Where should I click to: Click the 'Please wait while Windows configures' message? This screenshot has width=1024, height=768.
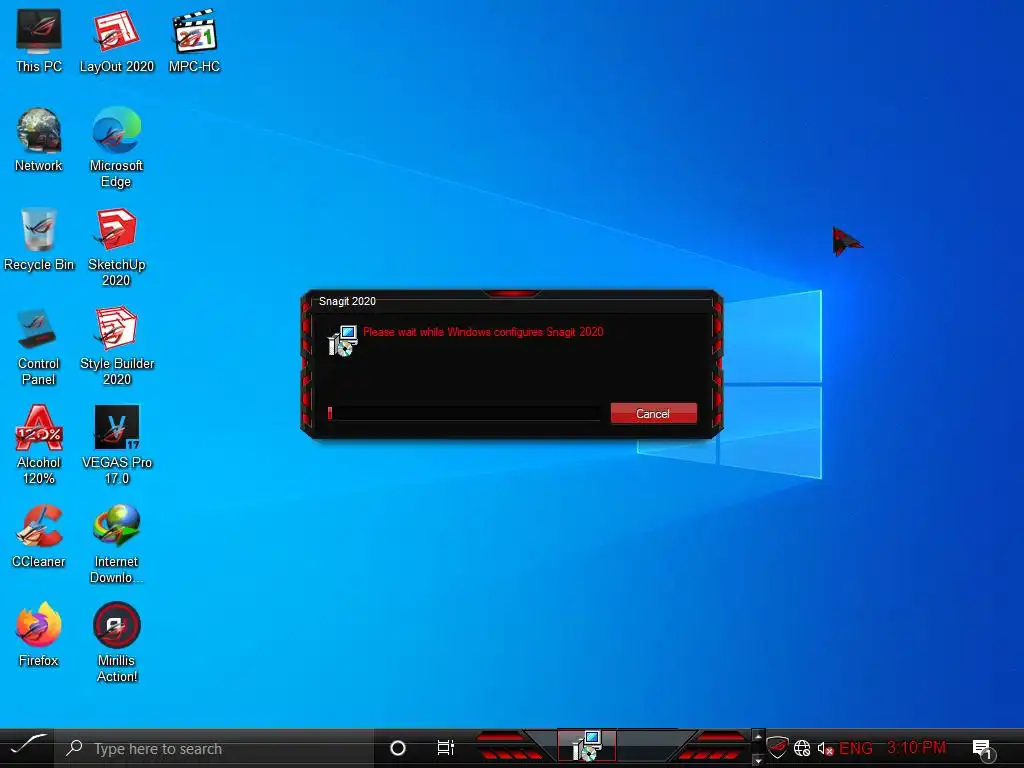click(483, 332)
